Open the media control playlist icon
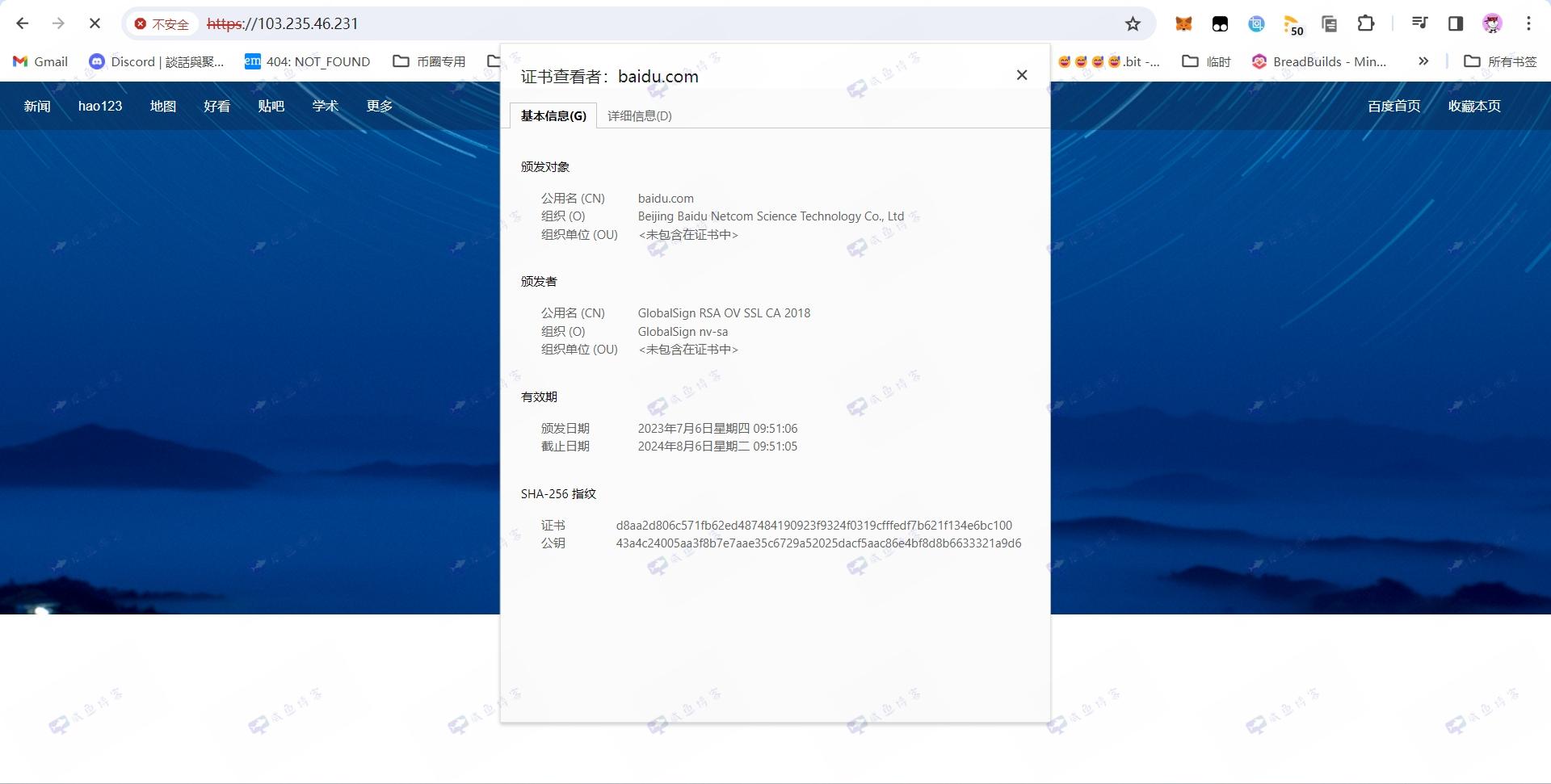1551x784 pixels. 1419,23
